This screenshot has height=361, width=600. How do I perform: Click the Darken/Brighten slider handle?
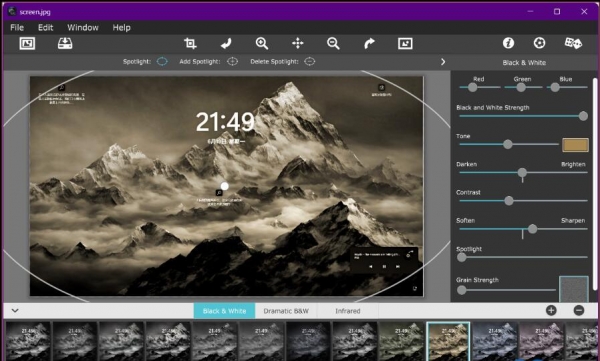522,173
